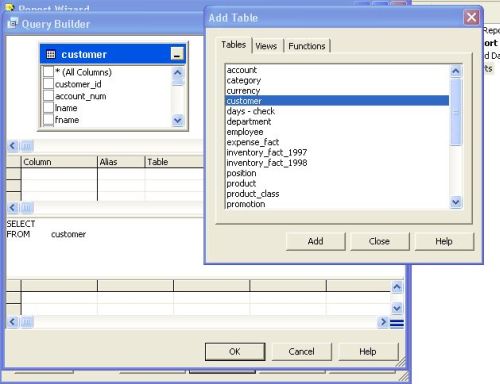Image resolution: width=500 pixels, height=384 pixels.
Task: Click up arrow of results pane scrollbar
Action: [397, 287]
